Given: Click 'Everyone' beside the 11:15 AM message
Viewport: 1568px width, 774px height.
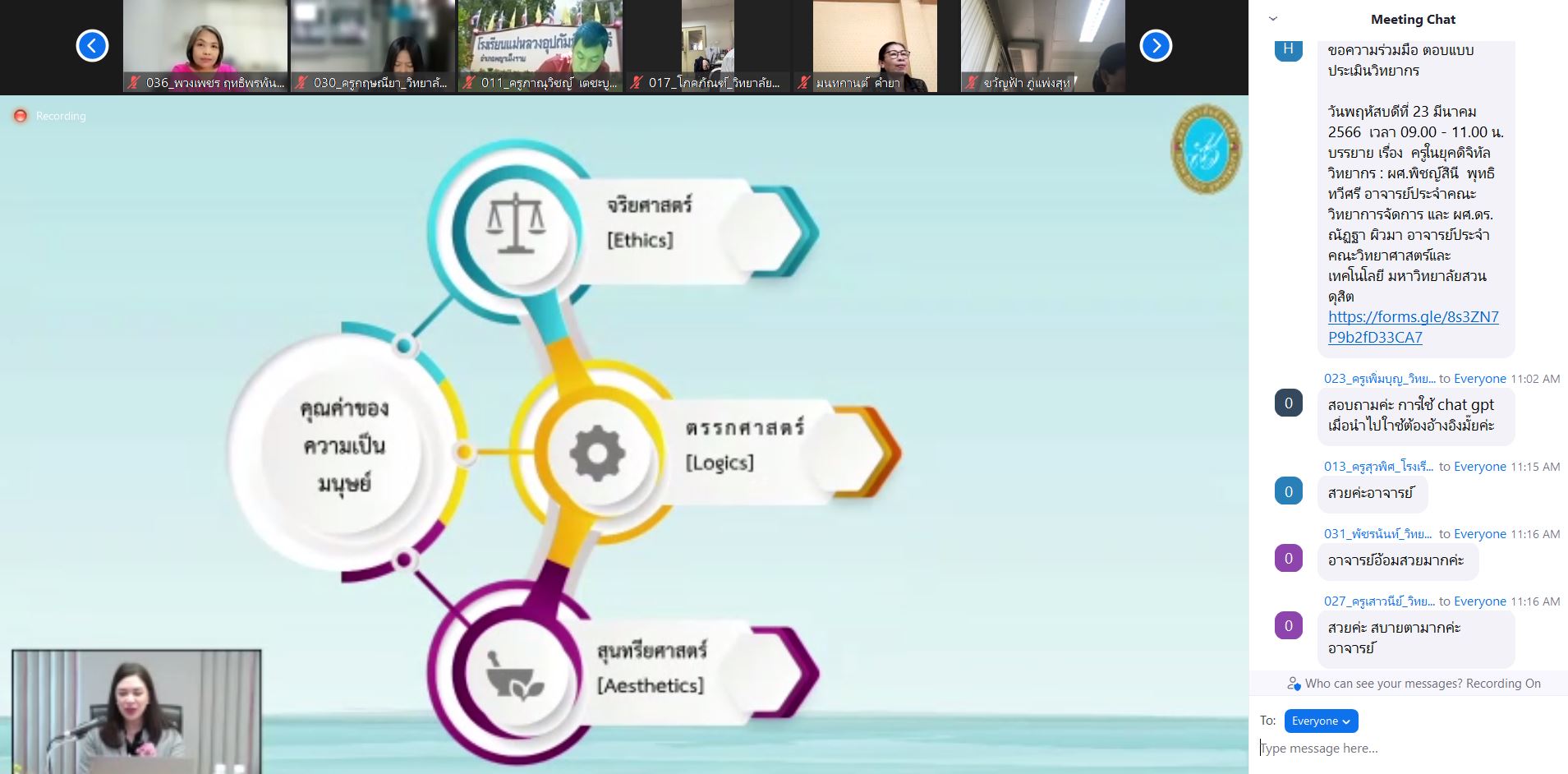Looking at the screenshot, I should click(x=1479, y=467).
